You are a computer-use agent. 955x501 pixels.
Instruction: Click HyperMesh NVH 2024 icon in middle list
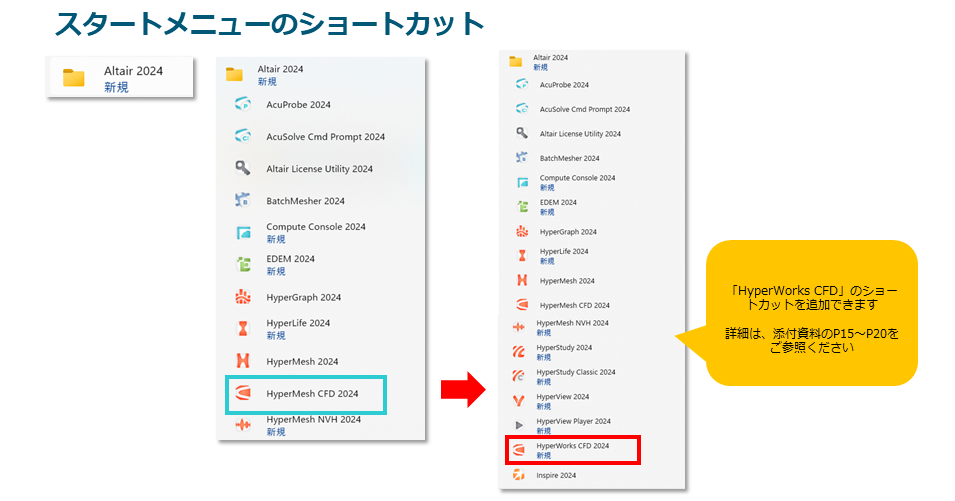coord(243,425)
